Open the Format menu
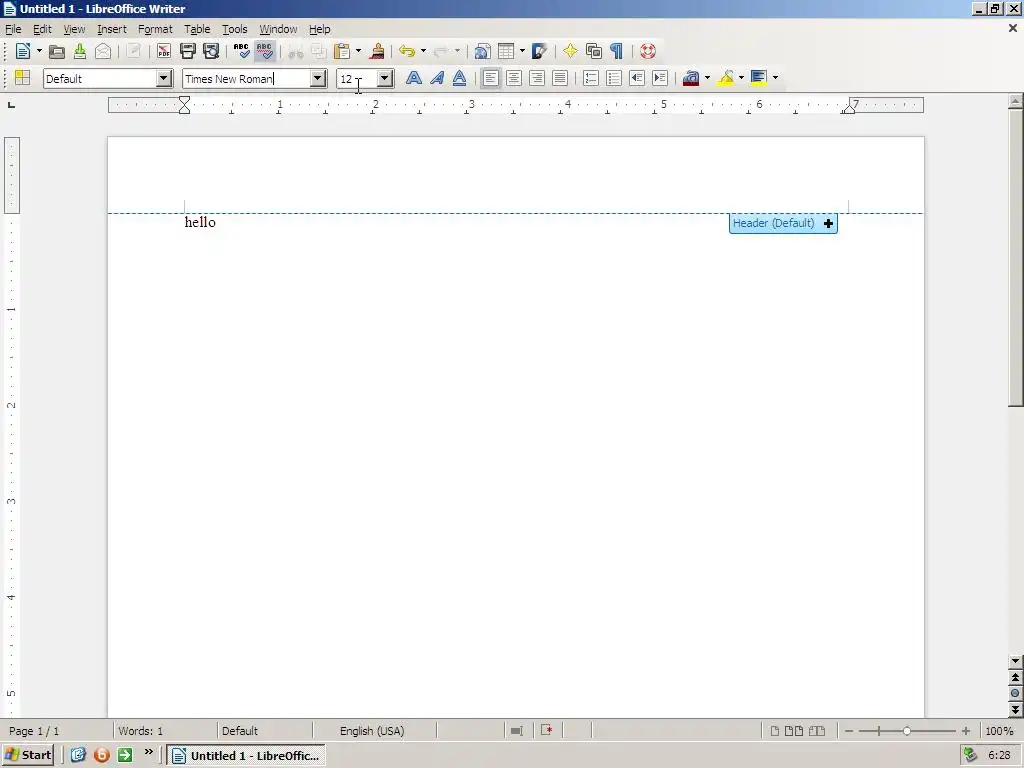The height and width of the screenshot is (768, 1024). pyautogui.click(x=155, y=29)
